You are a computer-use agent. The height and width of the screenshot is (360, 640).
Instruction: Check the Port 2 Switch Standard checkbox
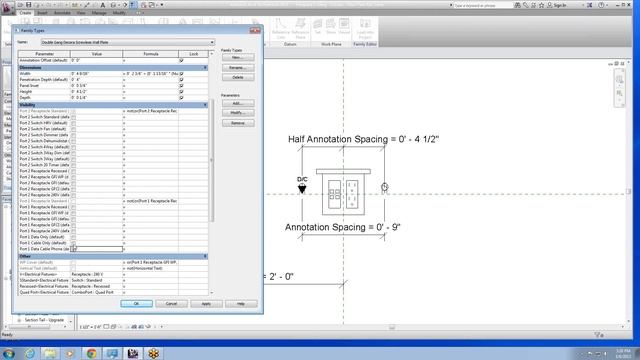[73, 117]
